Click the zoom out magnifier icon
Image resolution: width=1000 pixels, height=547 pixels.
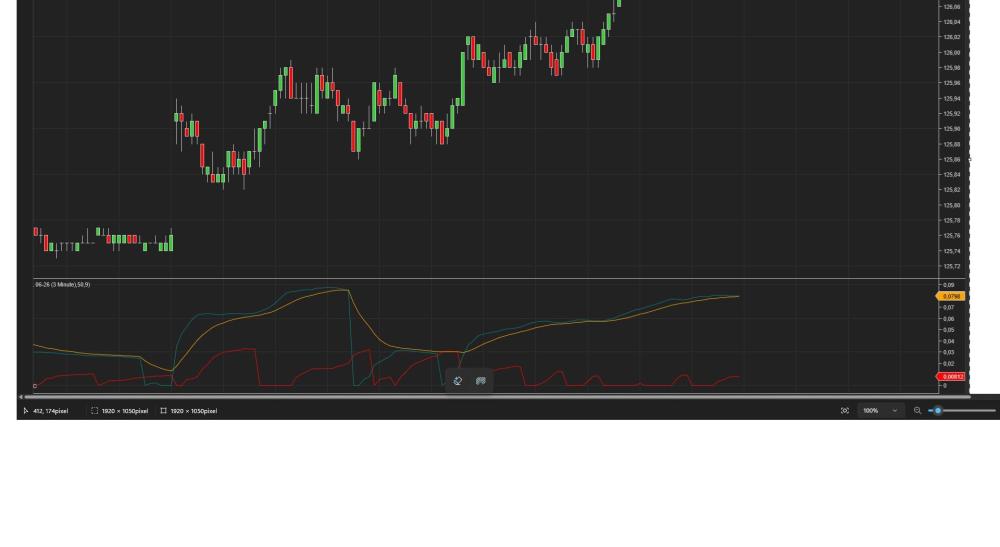pyautogui.click(x=918, y=411)
